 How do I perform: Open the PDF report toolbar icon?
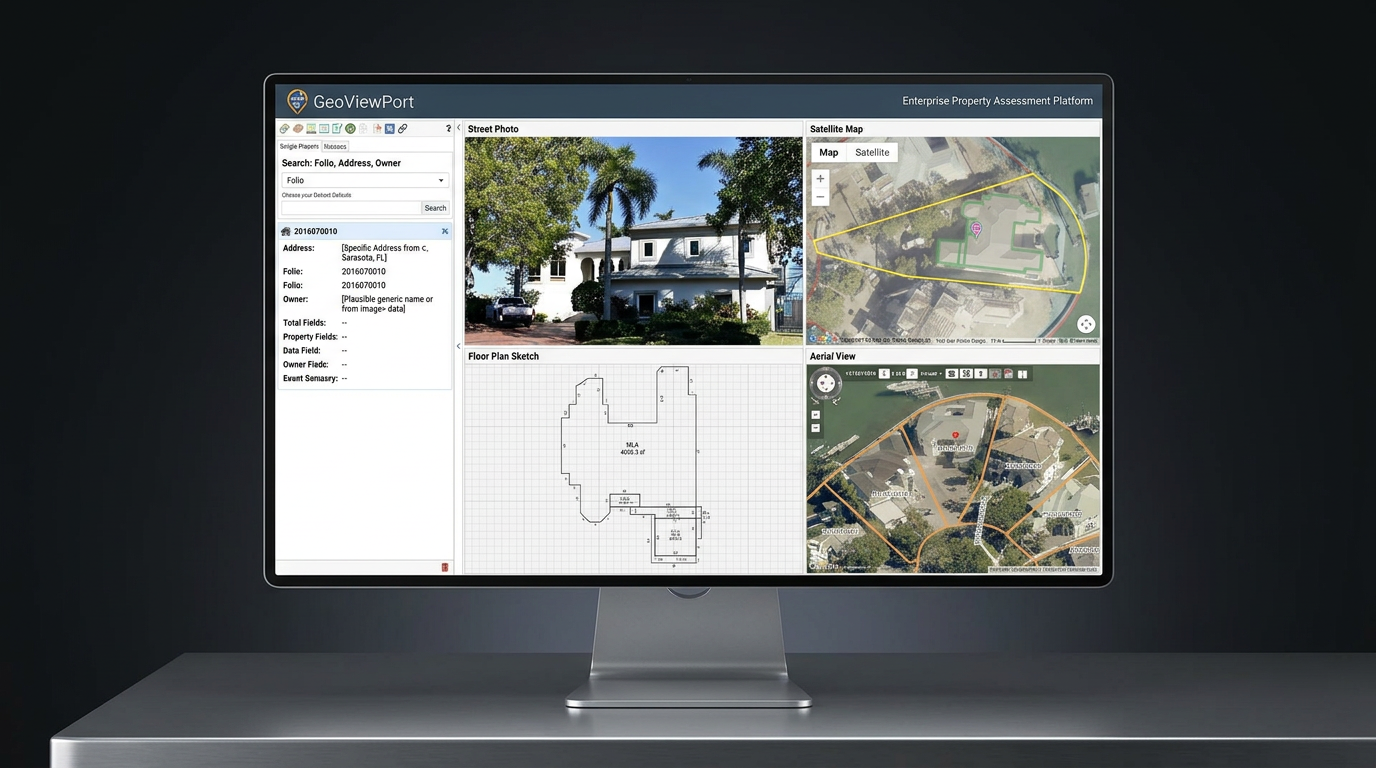click(x=378, y=128)
